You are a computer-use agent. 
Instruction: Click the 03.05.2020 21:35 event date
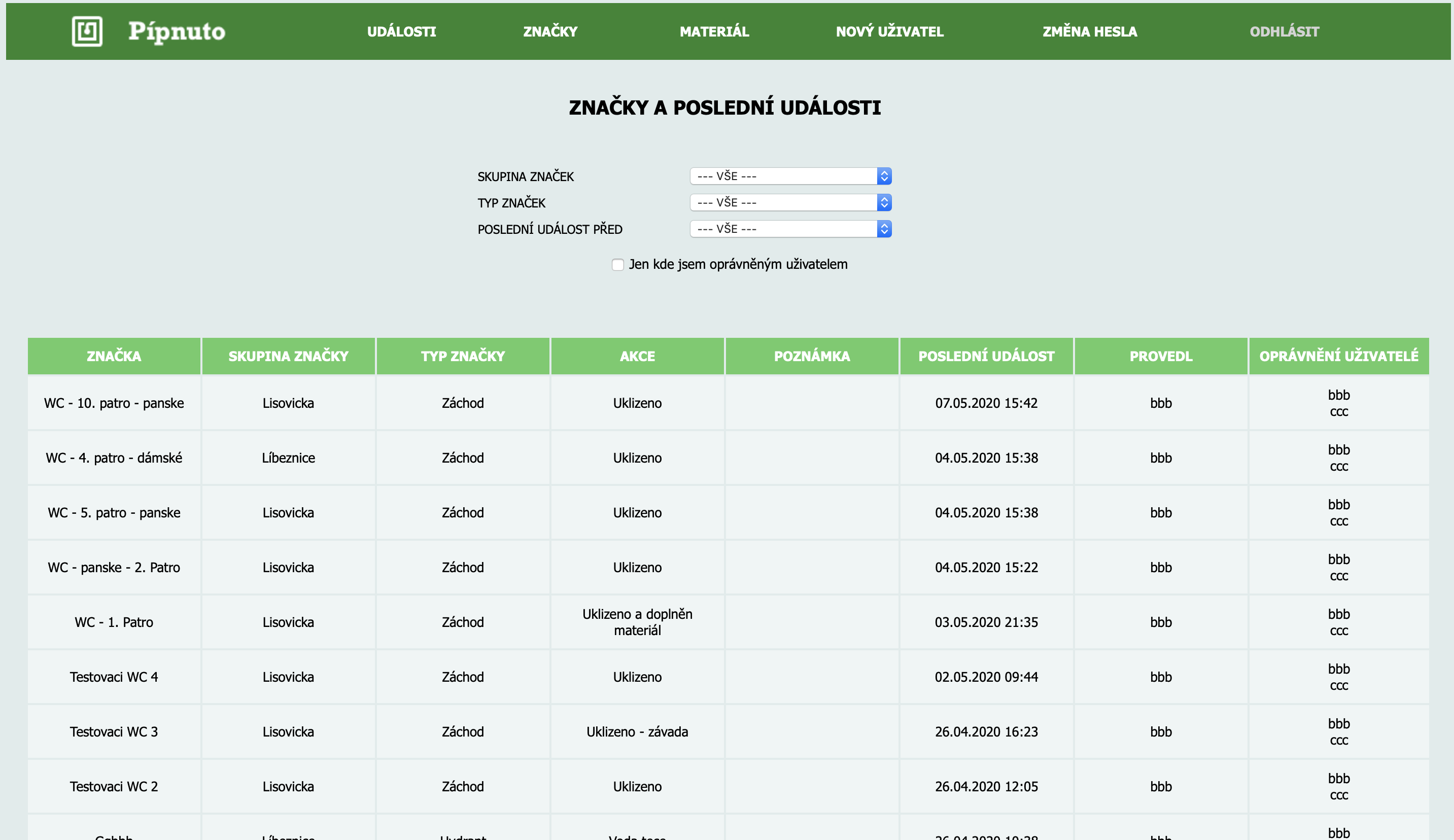986,622
